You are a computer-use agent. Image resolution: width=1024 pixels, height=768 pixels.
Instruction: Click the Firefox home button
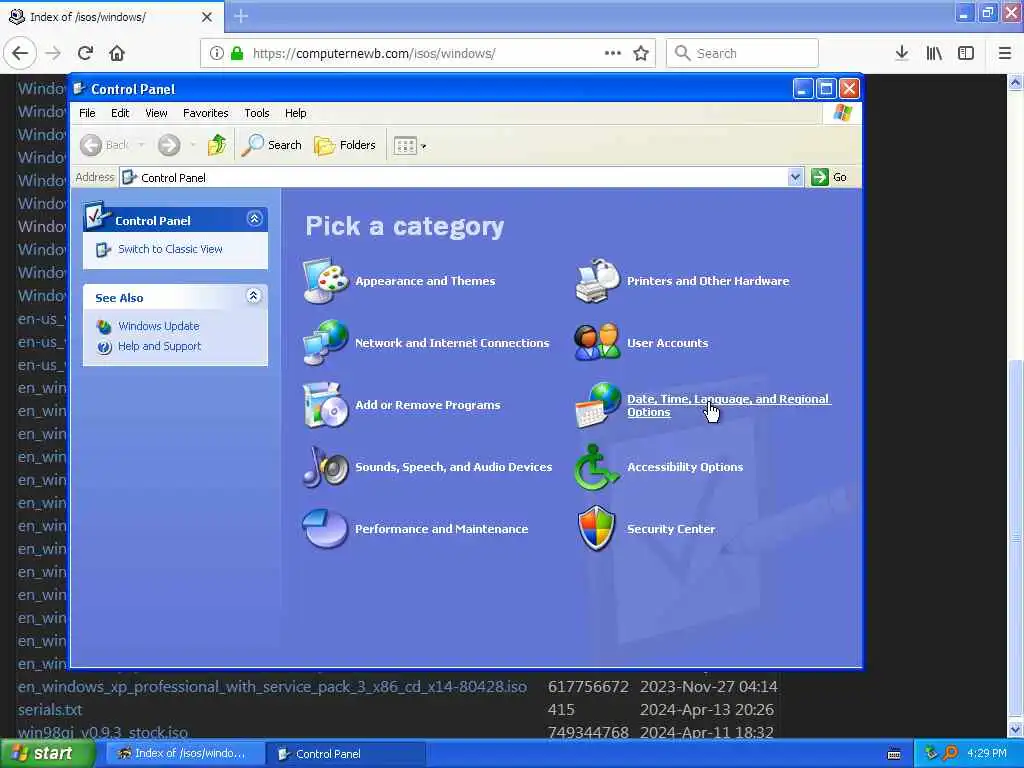[117, 53]
